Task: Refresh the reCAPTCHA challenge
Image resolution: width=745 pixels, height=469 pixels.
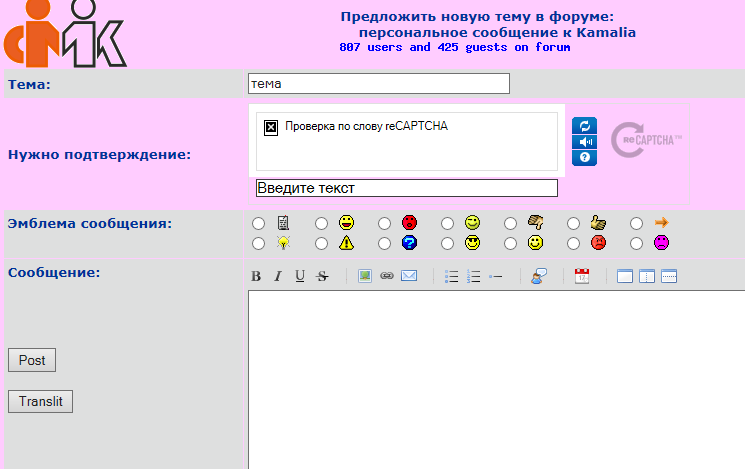Action: click(x=584, y=126)
